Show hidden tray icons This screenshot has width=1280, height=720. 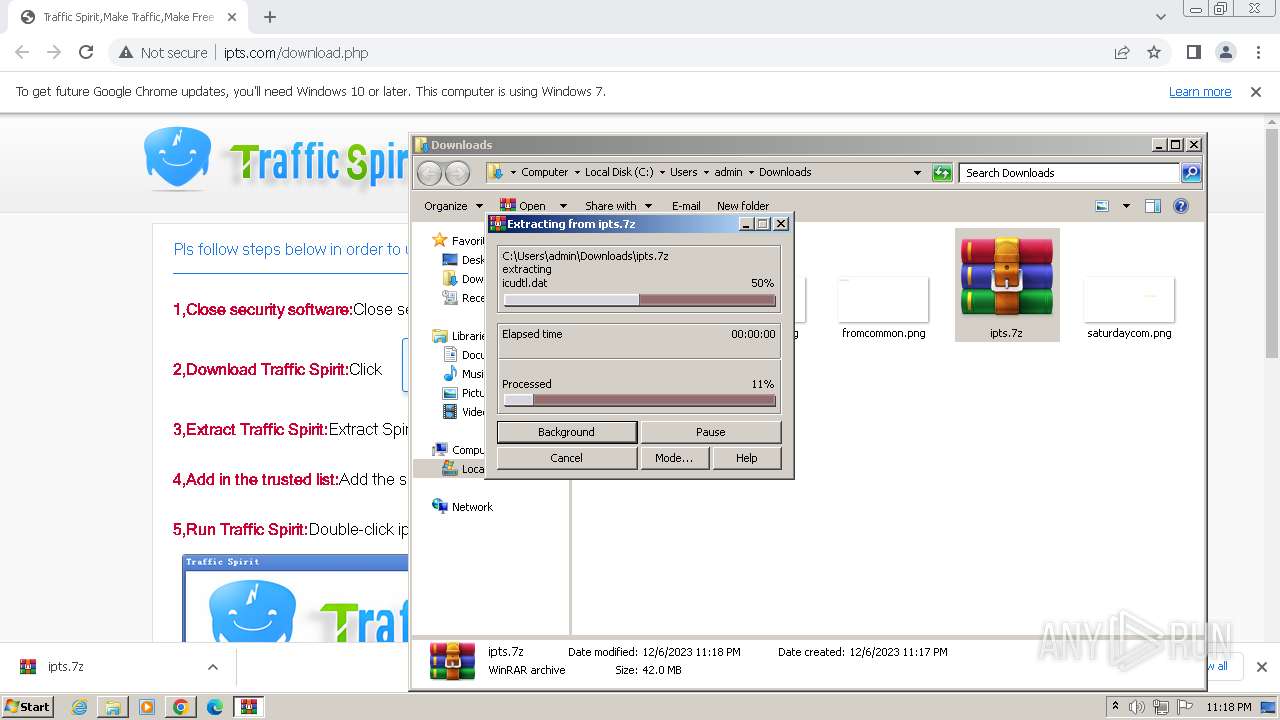pyautogui.click(x=1116, y=707)
